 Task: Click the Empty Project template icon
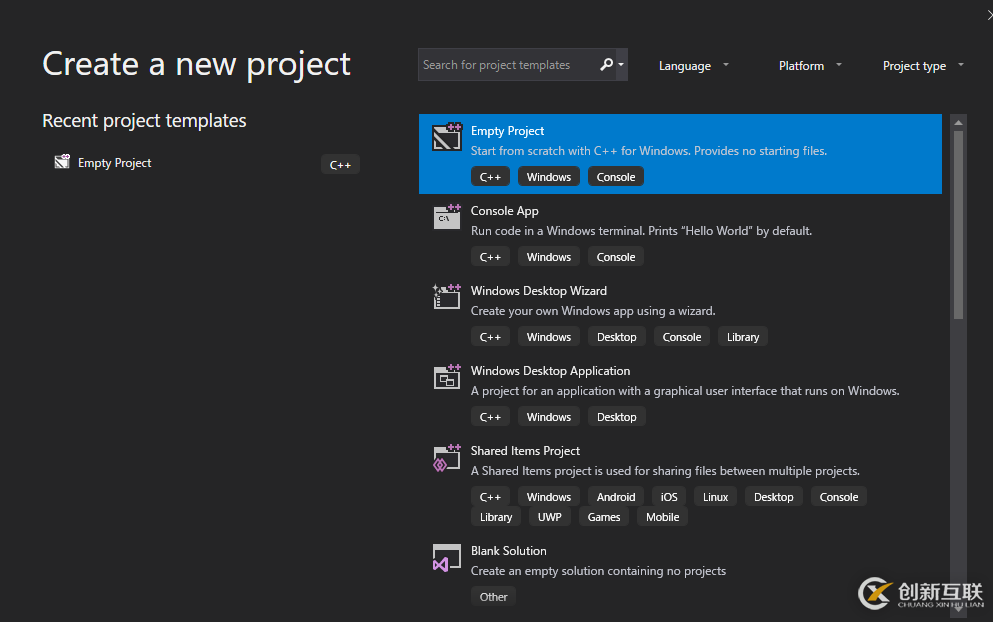(x=446, y=135)
